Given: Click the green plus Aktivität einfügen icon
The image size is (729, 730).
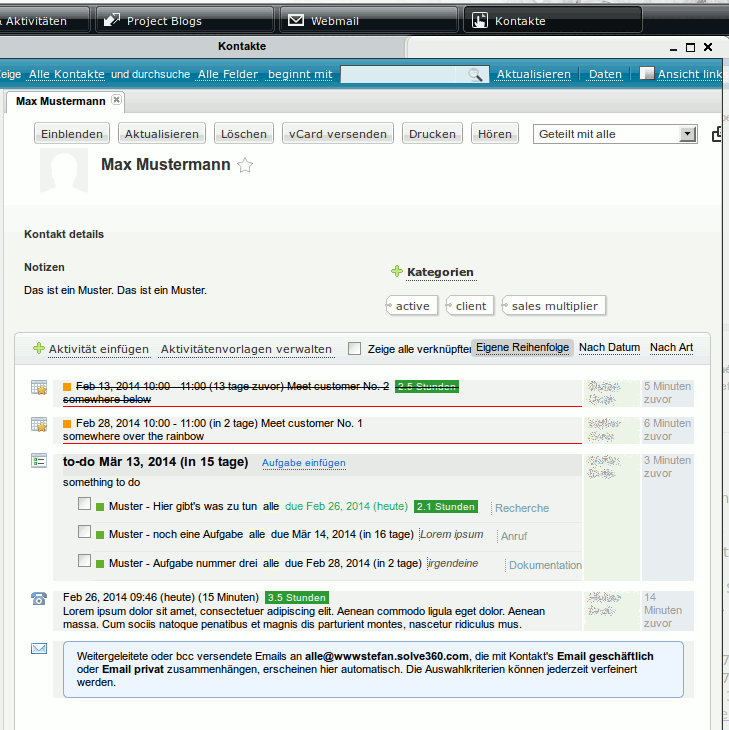Looking at the screenshot, I should pyautogui.click(x=39, y=348).
